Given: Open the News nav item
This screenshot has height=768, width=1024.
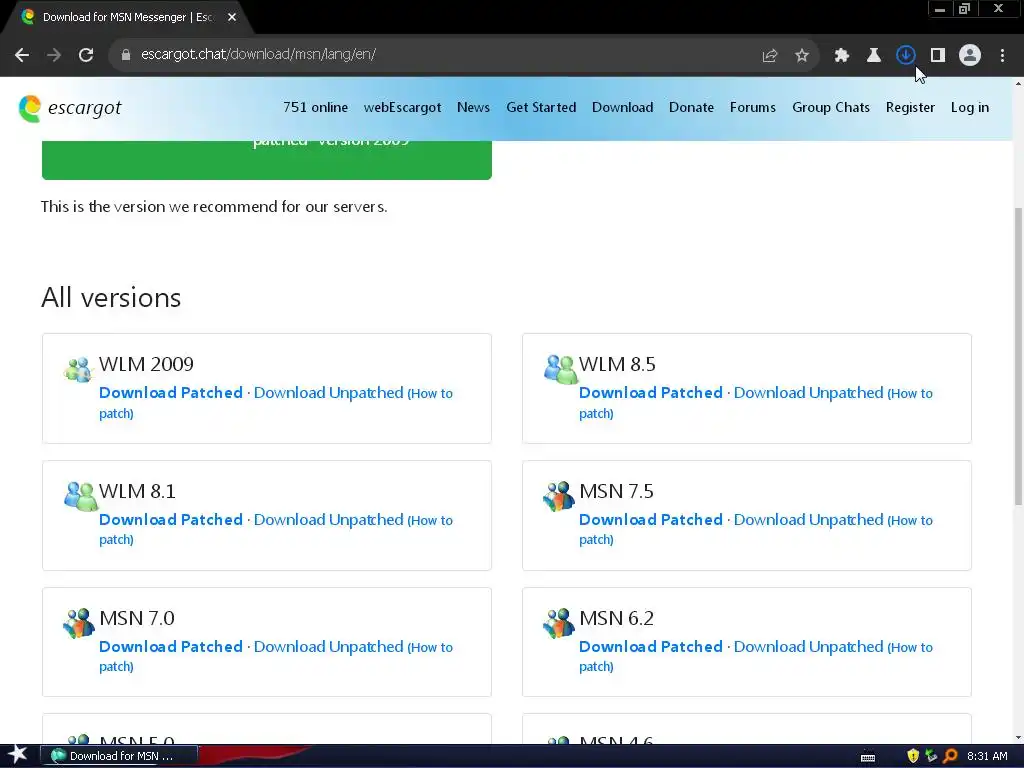Looking at the screenshot, I should coord(473,108).
